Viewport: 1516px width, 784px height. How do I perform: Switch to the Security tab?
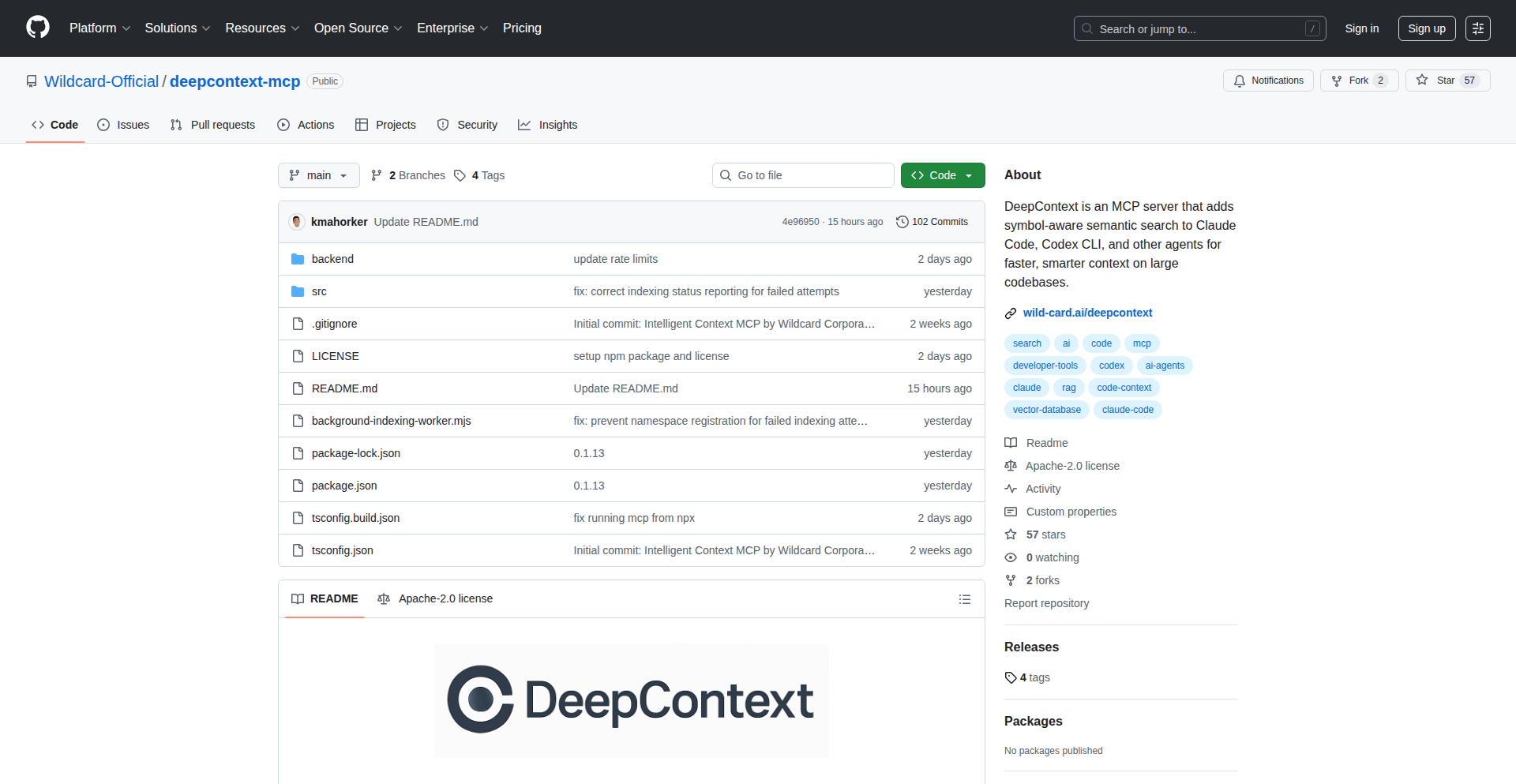point(467,125)
